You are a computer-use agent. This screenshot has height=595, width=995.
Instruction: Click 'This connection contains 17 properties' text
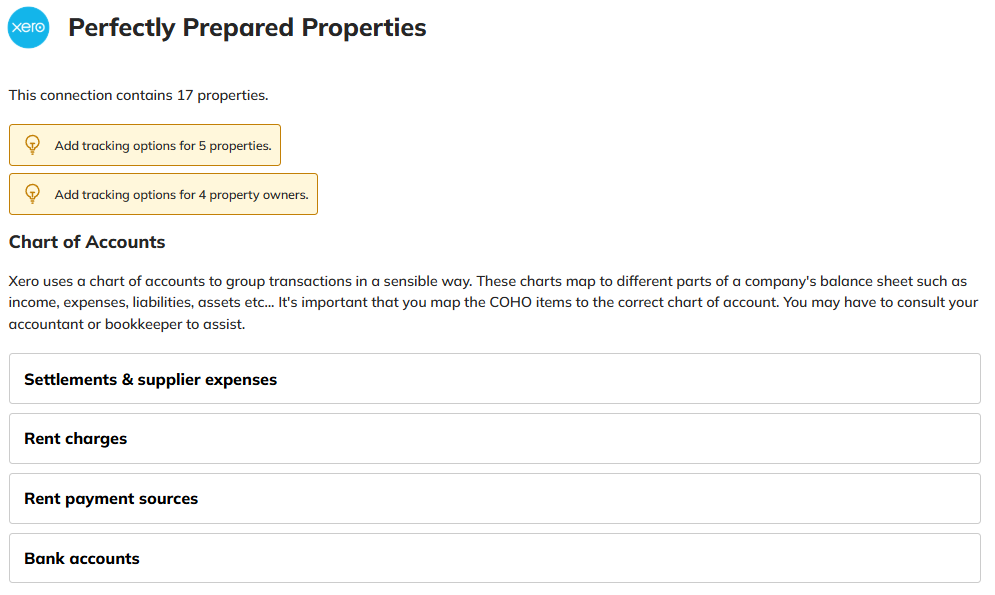138,96
